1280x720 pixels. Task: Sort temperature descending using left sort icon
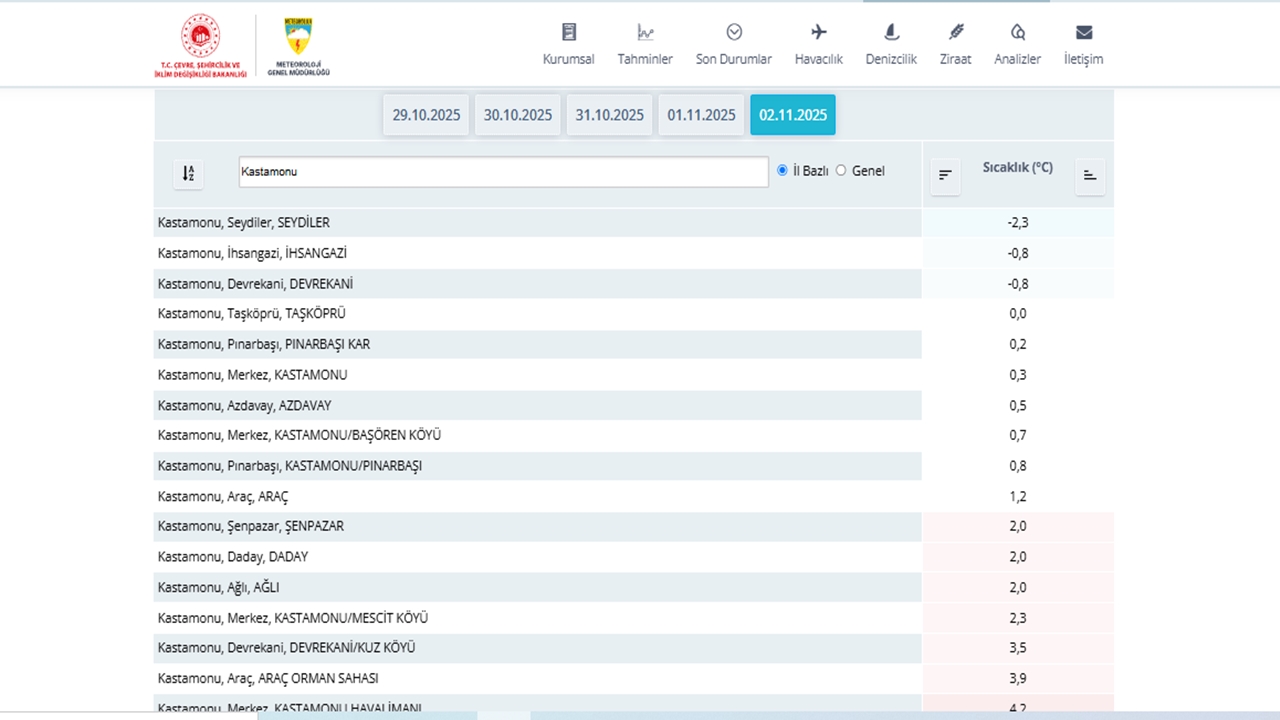[x=945, y=176]
